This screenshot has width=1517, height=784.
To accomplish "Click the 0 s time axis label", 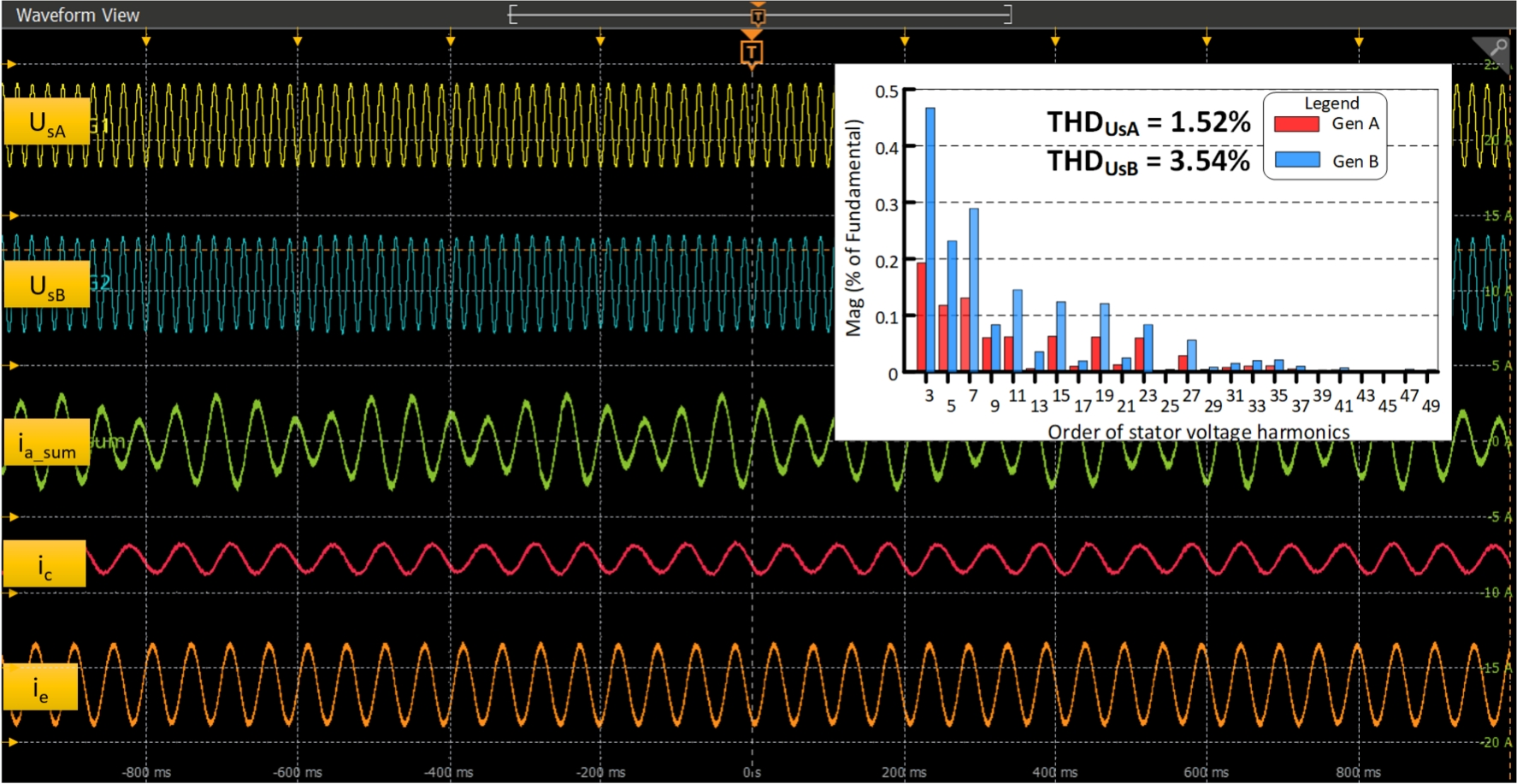I will [752, 772].
